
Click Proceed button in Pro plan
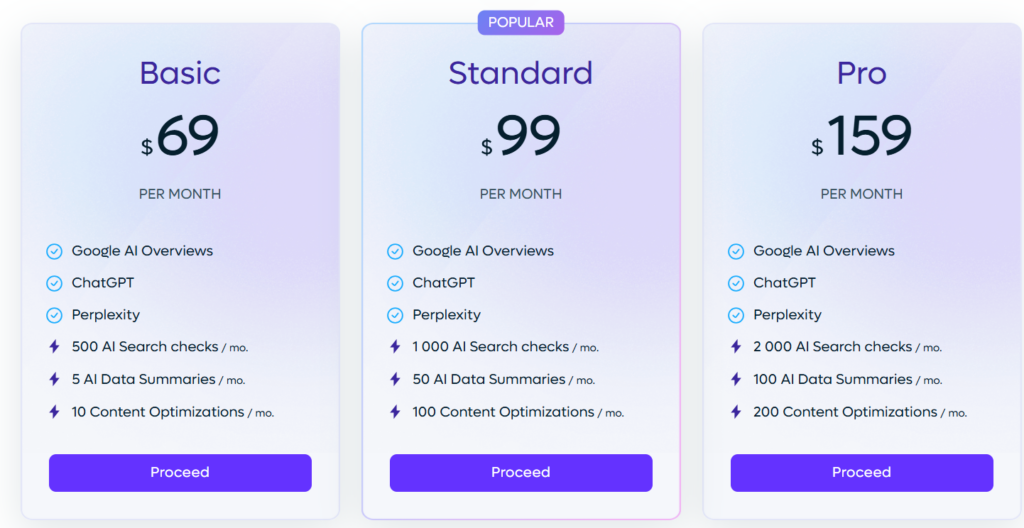coord(861,472)
